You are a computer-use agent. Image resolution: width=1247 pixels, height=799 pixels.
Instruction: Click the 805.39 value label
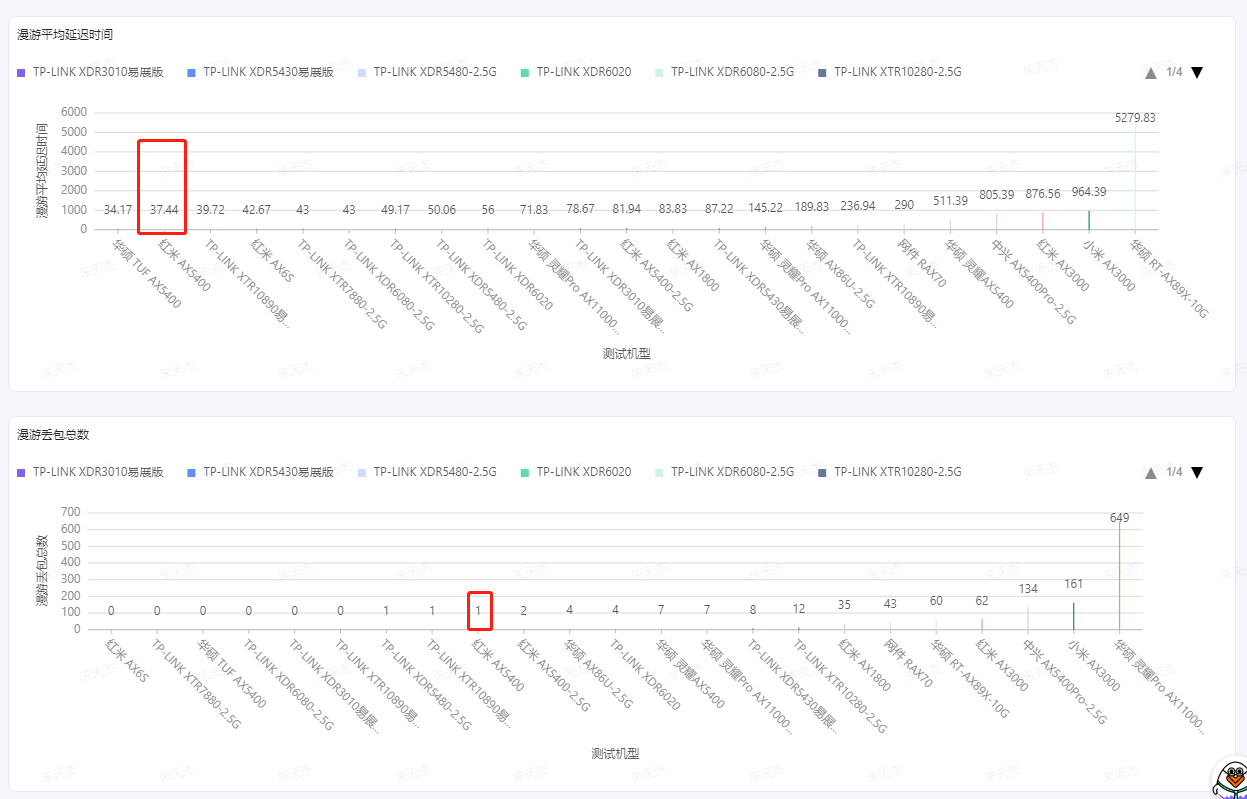point(997,195)
